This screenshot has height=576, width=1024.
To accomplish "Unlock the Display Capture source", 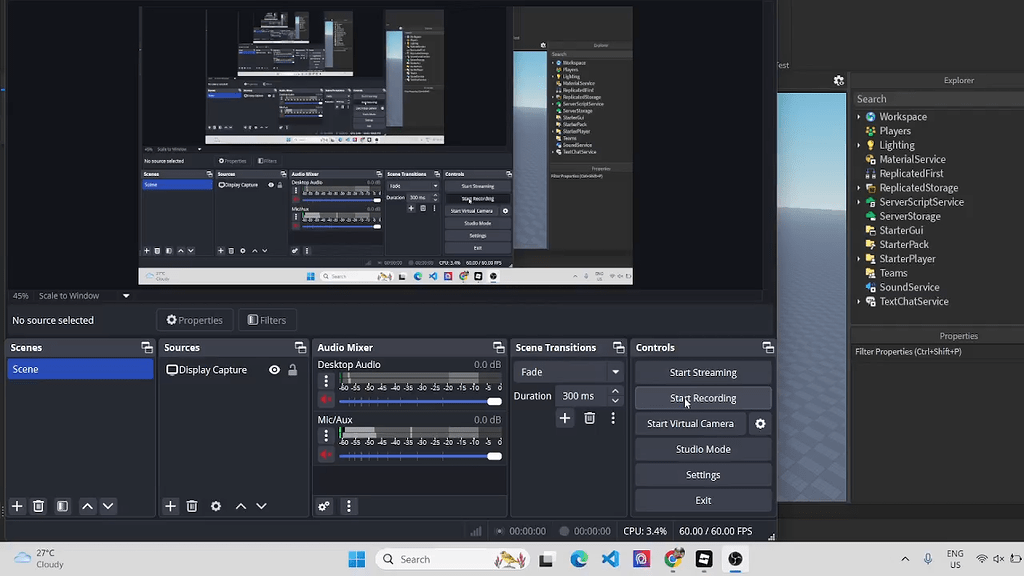I will pyautogui.click(x=293, y=369).
